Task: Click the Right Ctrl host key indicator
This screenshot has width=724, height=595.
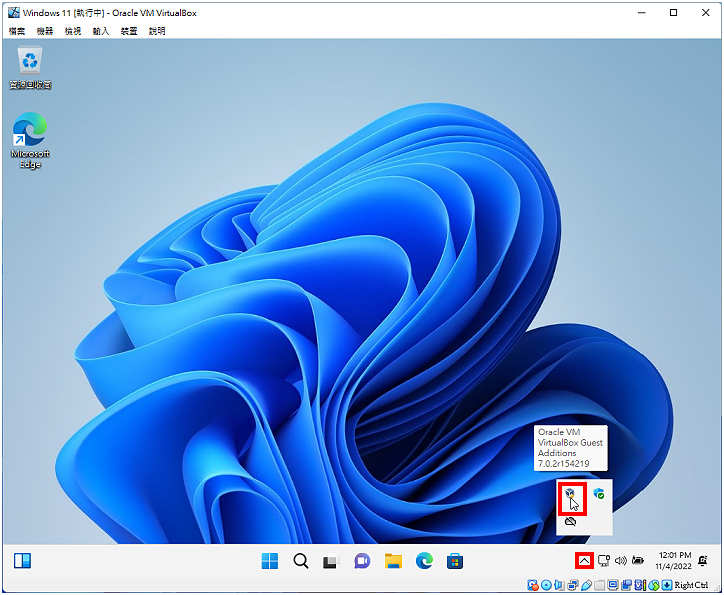Action: 691,585
